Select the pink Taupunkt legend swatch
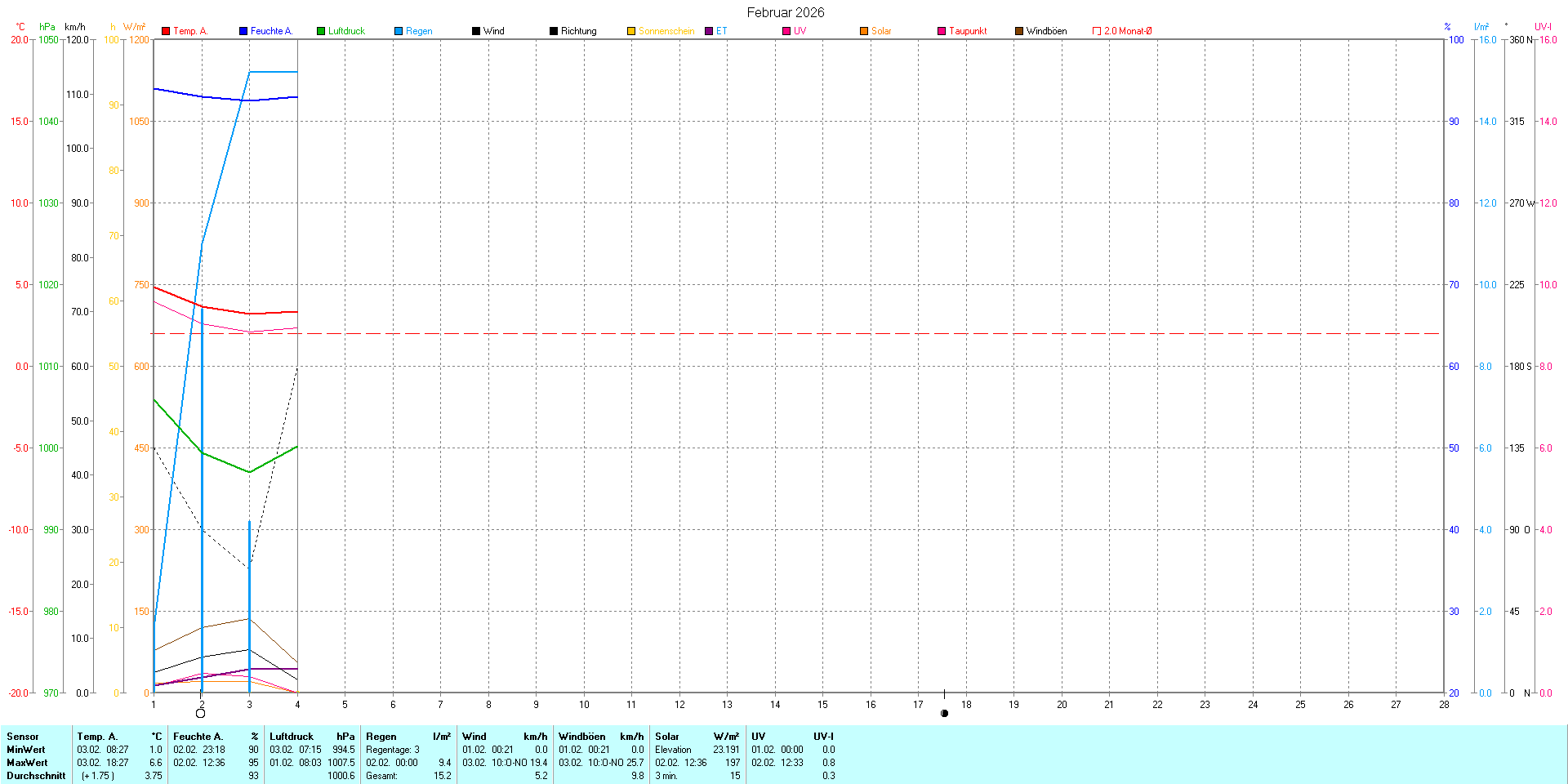The width and height of the screenshot is (1568, 784). point(942,31)
